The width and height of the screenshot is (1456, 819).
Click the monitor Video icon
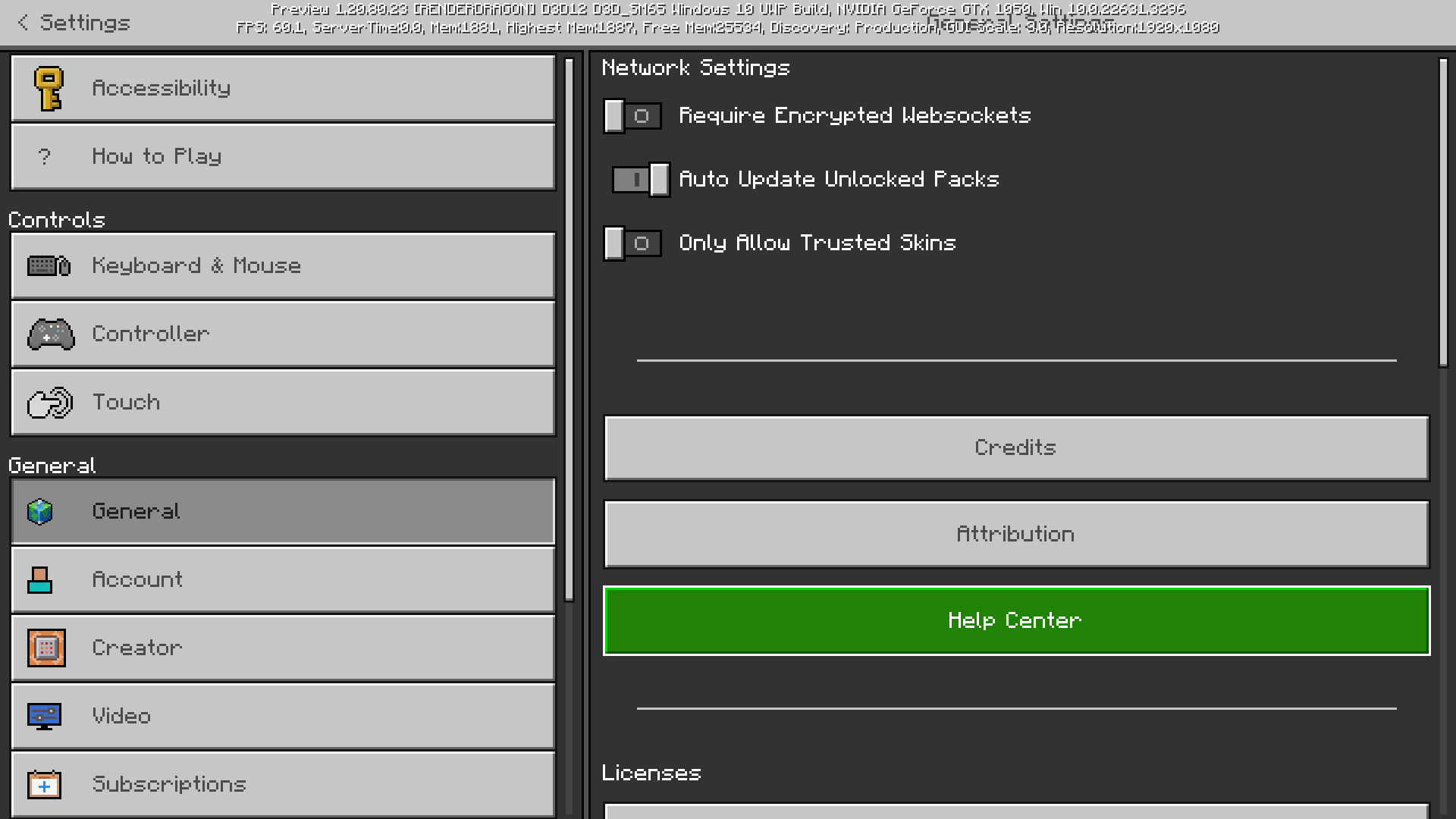(44, 717)
